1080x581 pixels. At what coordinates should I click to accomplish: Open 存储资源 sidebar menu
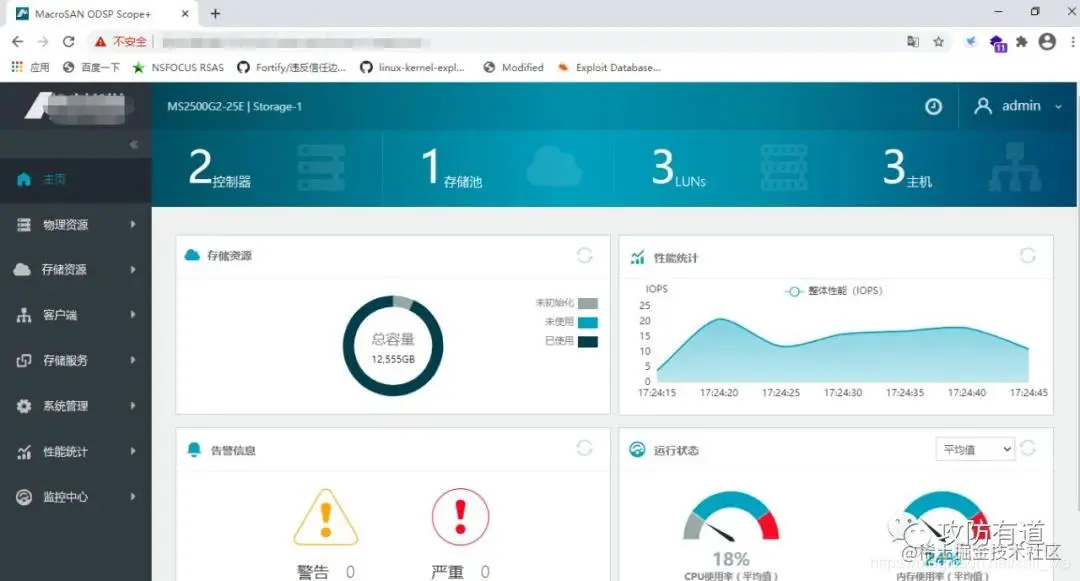pos(76,270)
